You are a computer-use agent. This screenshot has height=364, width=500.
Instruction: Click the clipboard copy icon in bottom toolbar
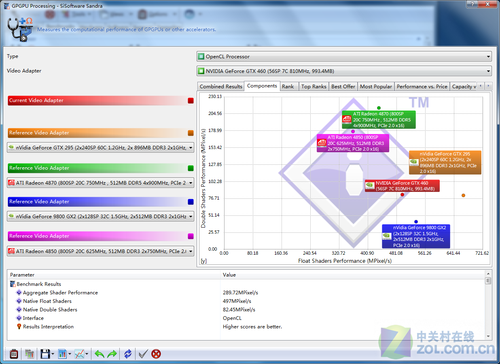[x=14, y=354]
